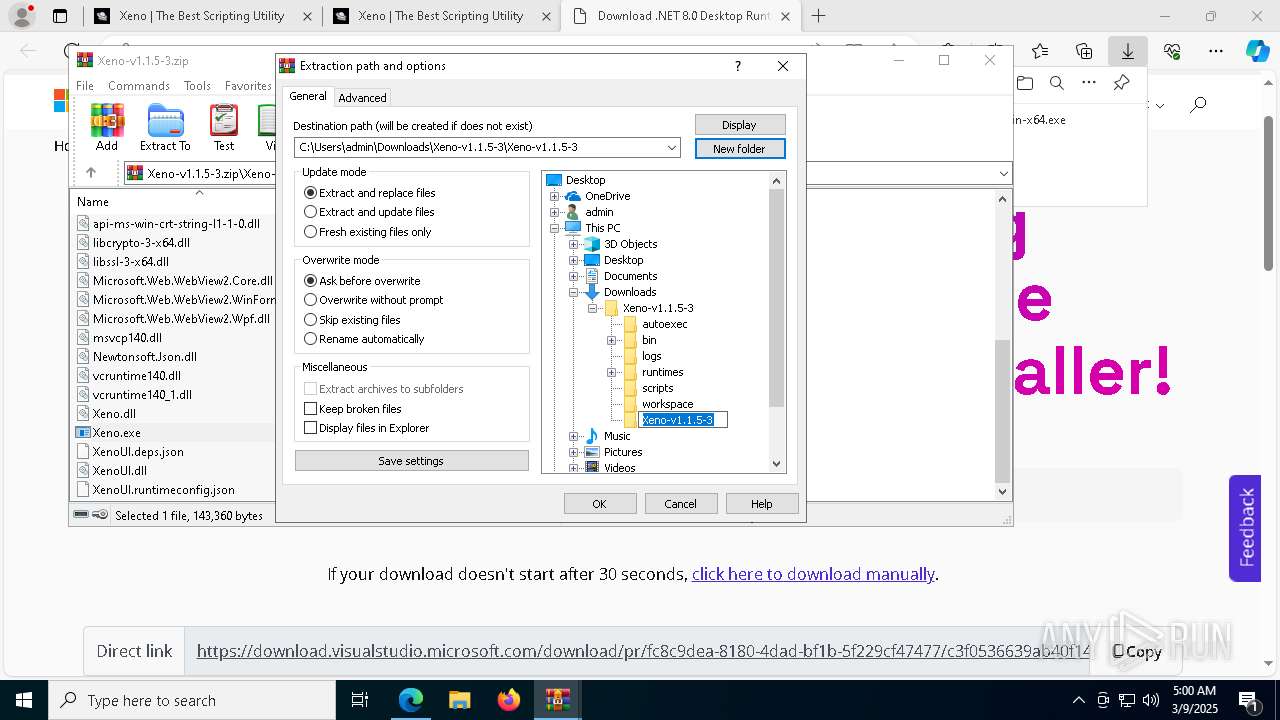Select Fresh existing files only
Image resolution: width=1280 pixels, height=720 pixels.
pyautogui.click(x=368, y=232)
